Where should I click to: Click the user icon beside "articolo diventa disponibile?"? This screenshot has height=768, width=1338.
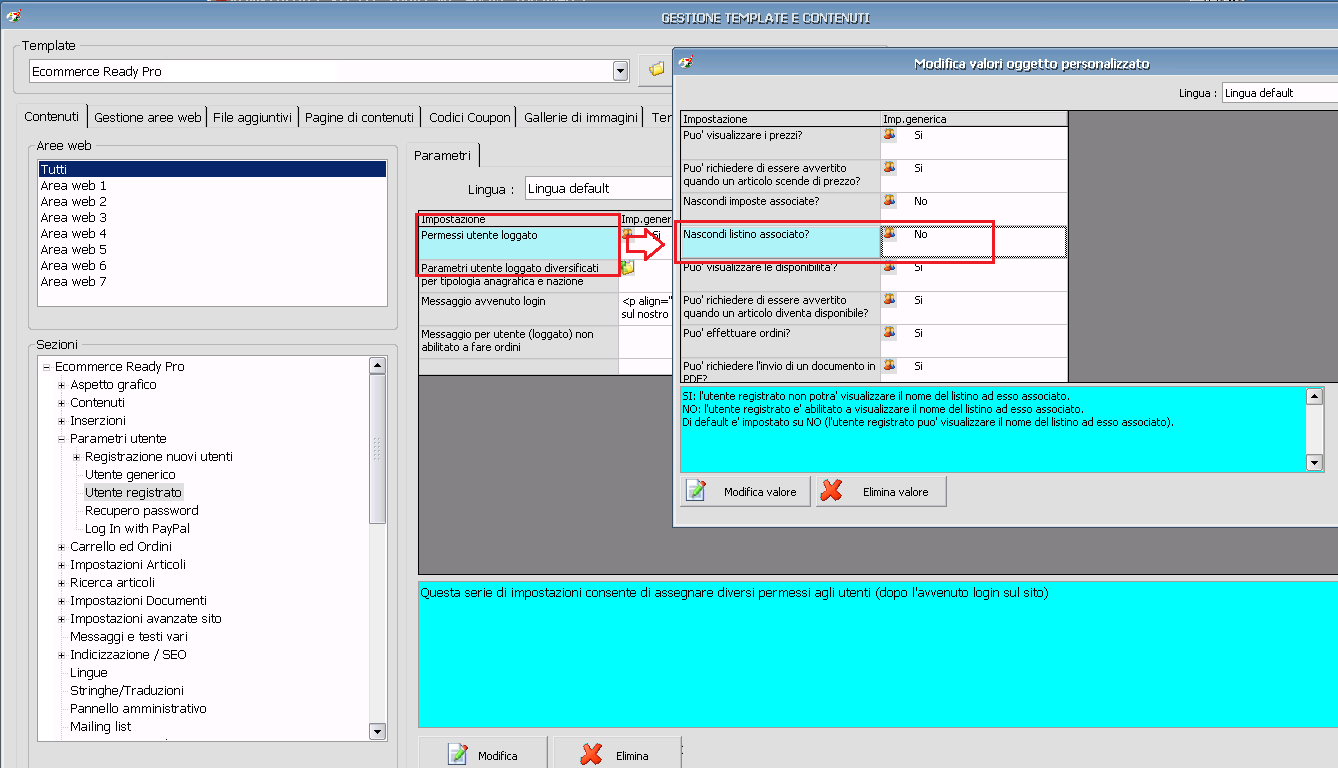pyautogui.click(x=889, y=300)
